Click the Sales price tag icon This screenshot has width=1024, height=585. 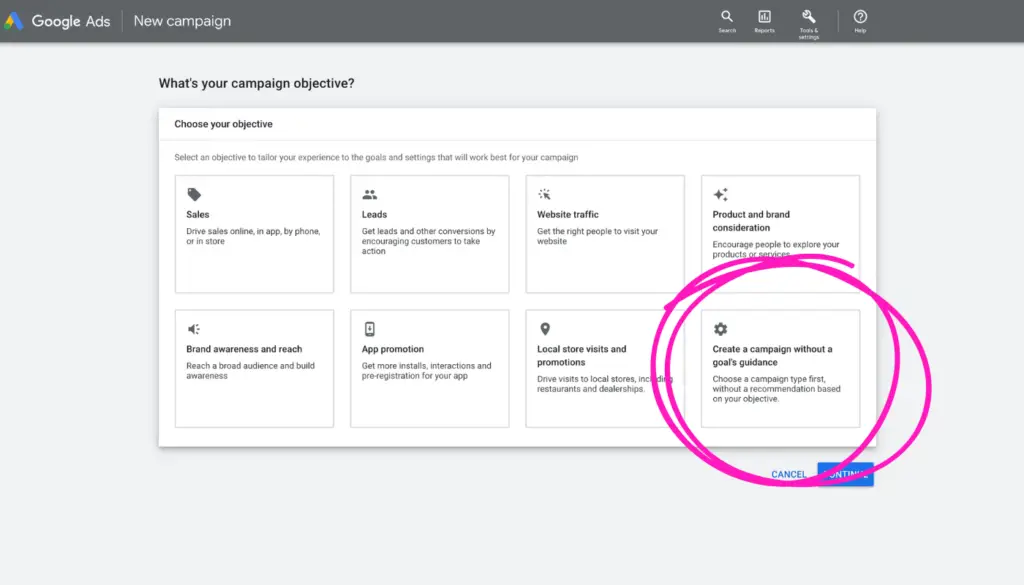point(194,195)
